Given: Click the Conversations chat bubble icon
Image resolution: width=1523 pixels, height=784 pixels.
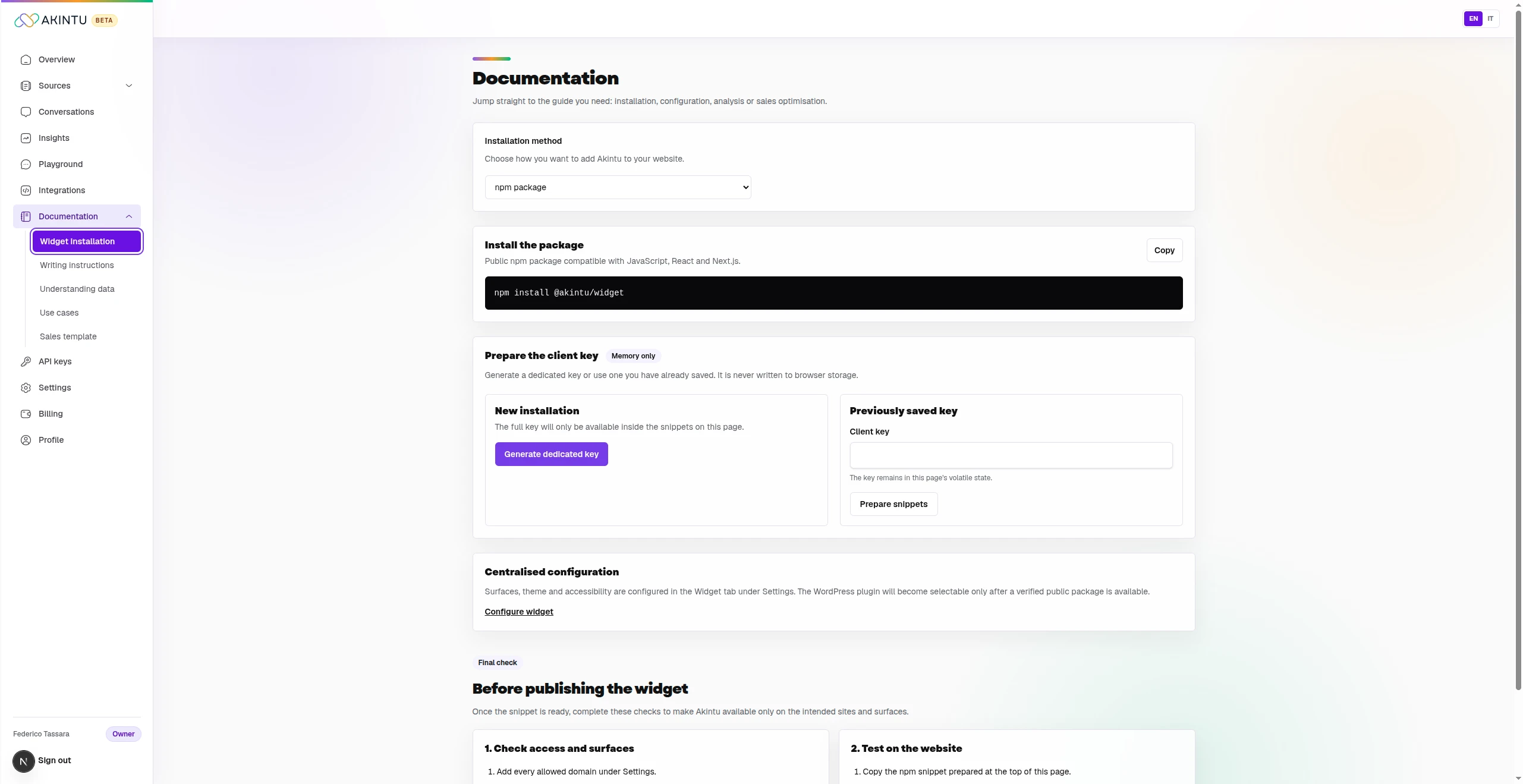Looking at the screenshot, I should coord(26,112).
